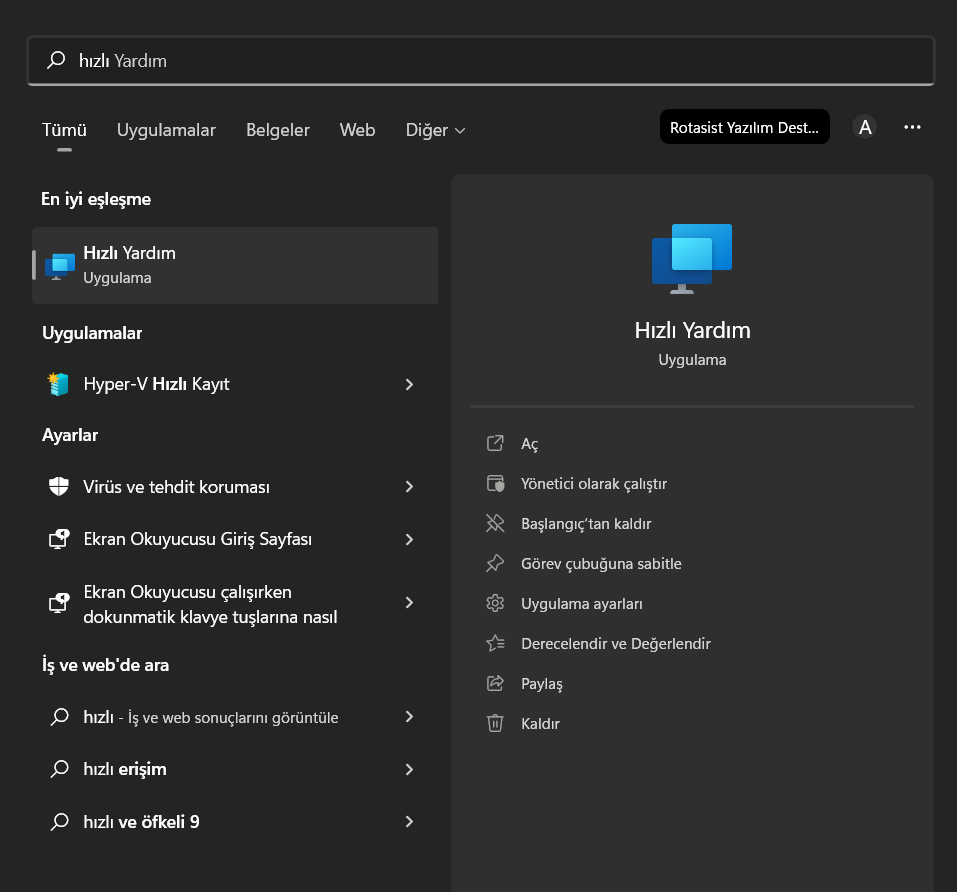The image size is (957, 892).
Task: Expand hızlı erişim suggestion chevron
Action: coord(410,769)
